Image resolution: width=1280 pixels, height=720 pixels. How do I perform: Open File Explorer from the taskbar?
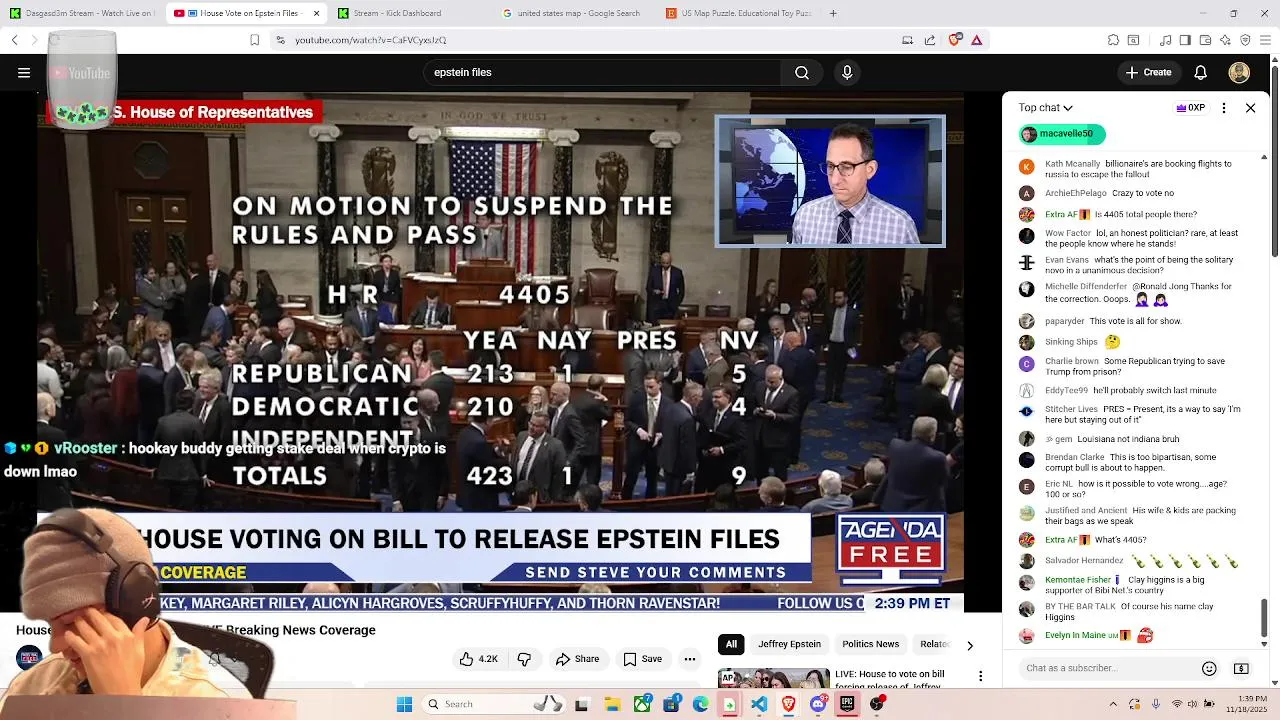[612, 704]
